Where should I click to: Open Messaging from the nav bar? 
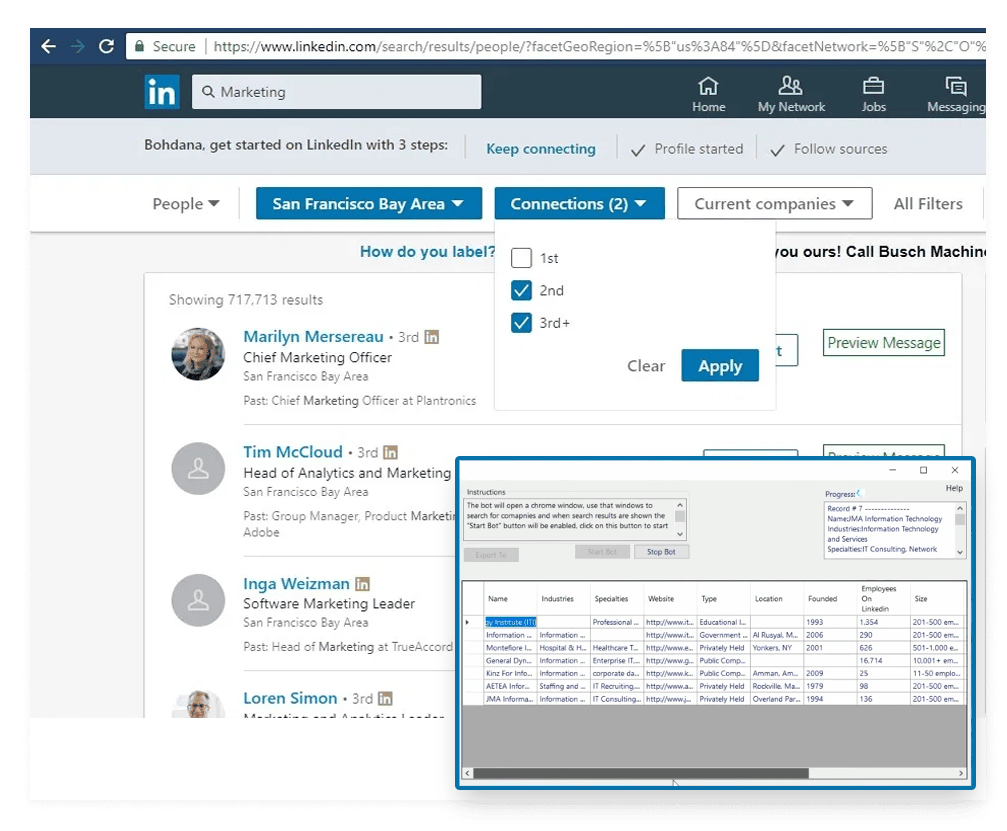point(956,94)
